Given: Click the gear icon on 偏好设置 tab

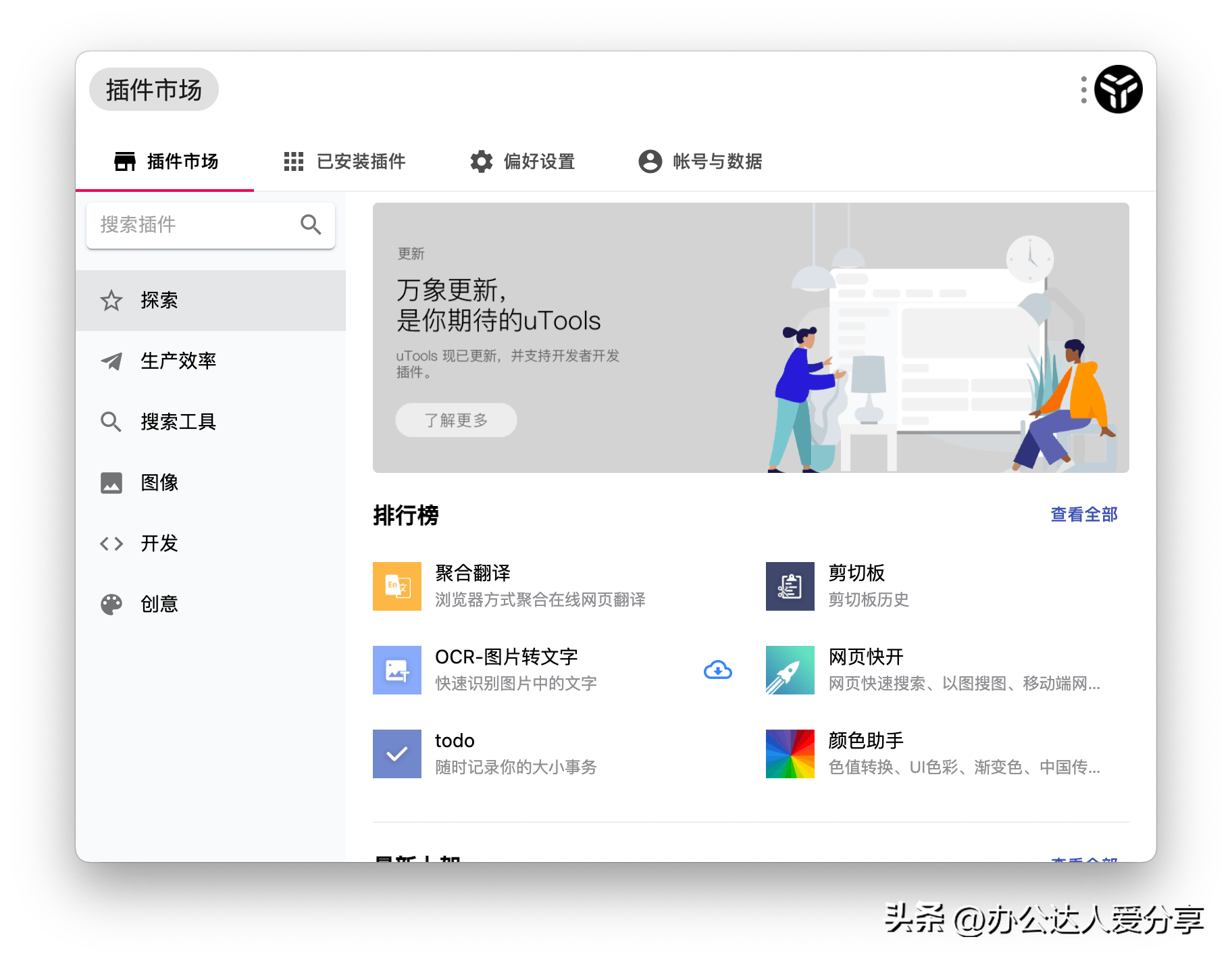Looking at the screenshot, I should [482, 161].
